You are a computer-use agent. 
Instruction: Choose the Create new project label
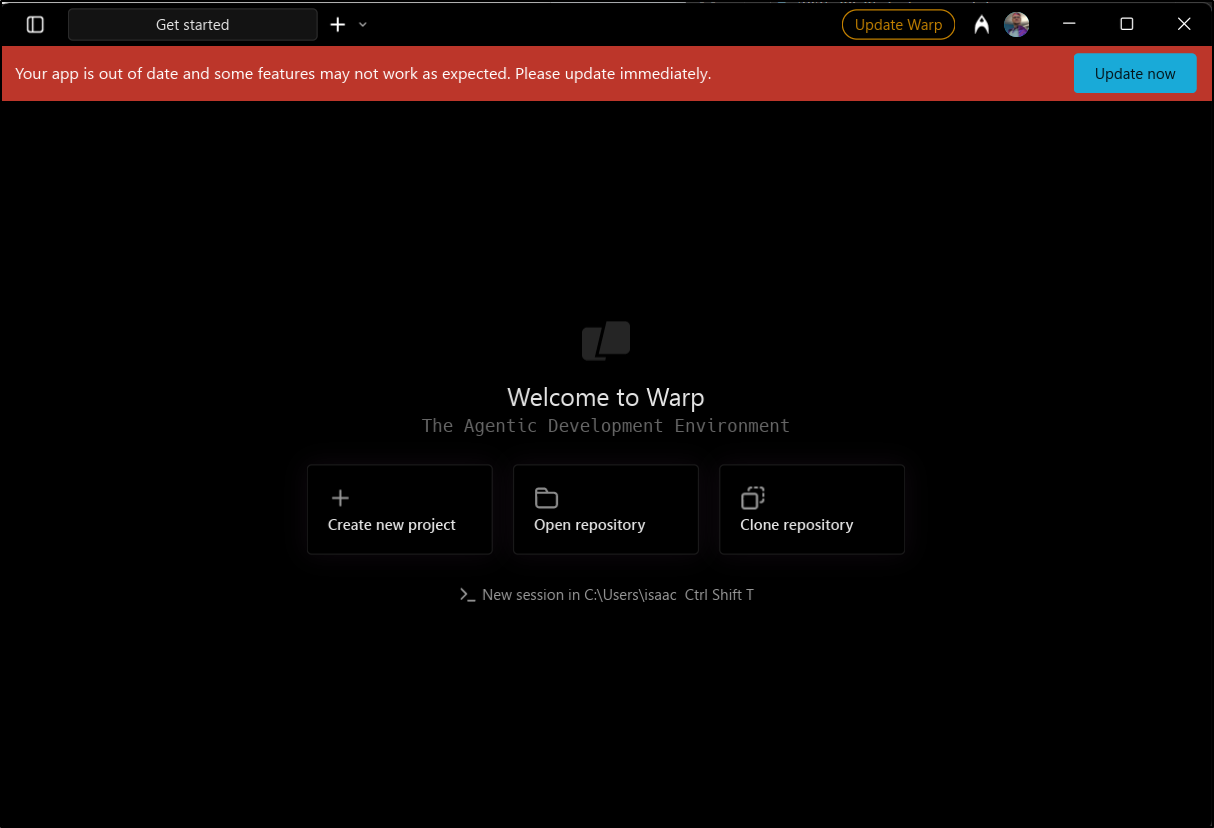click(x=392, y=525)
